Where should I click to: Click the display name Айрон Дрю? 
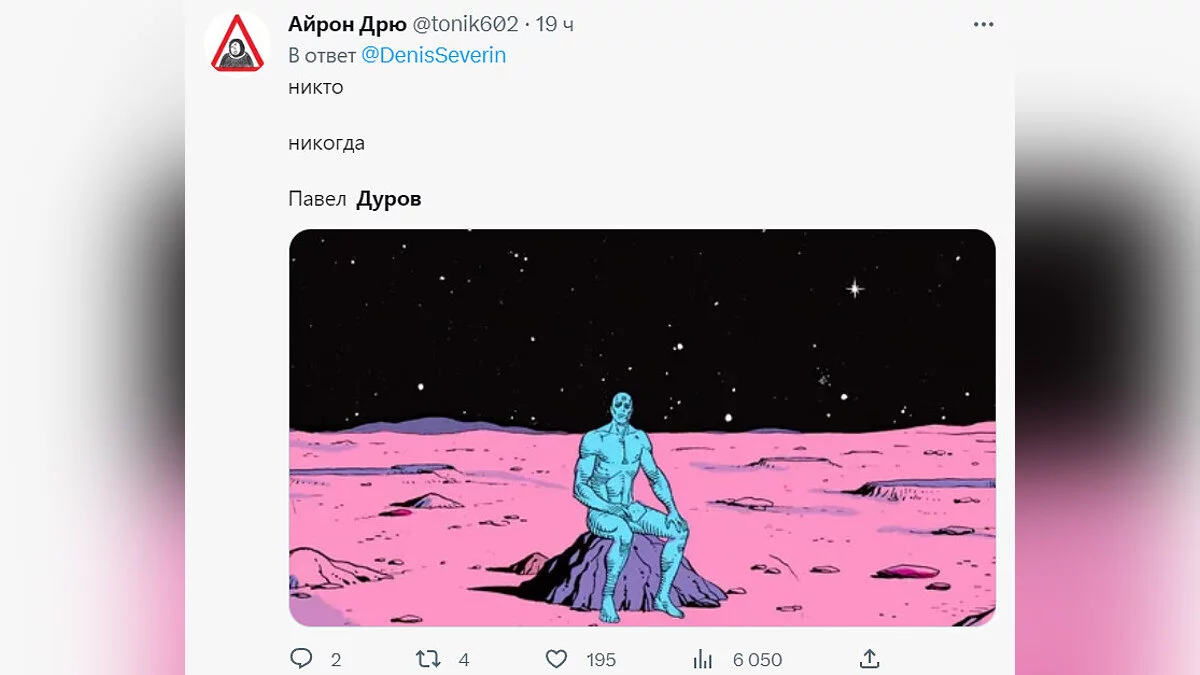click(x=347, y=24)
